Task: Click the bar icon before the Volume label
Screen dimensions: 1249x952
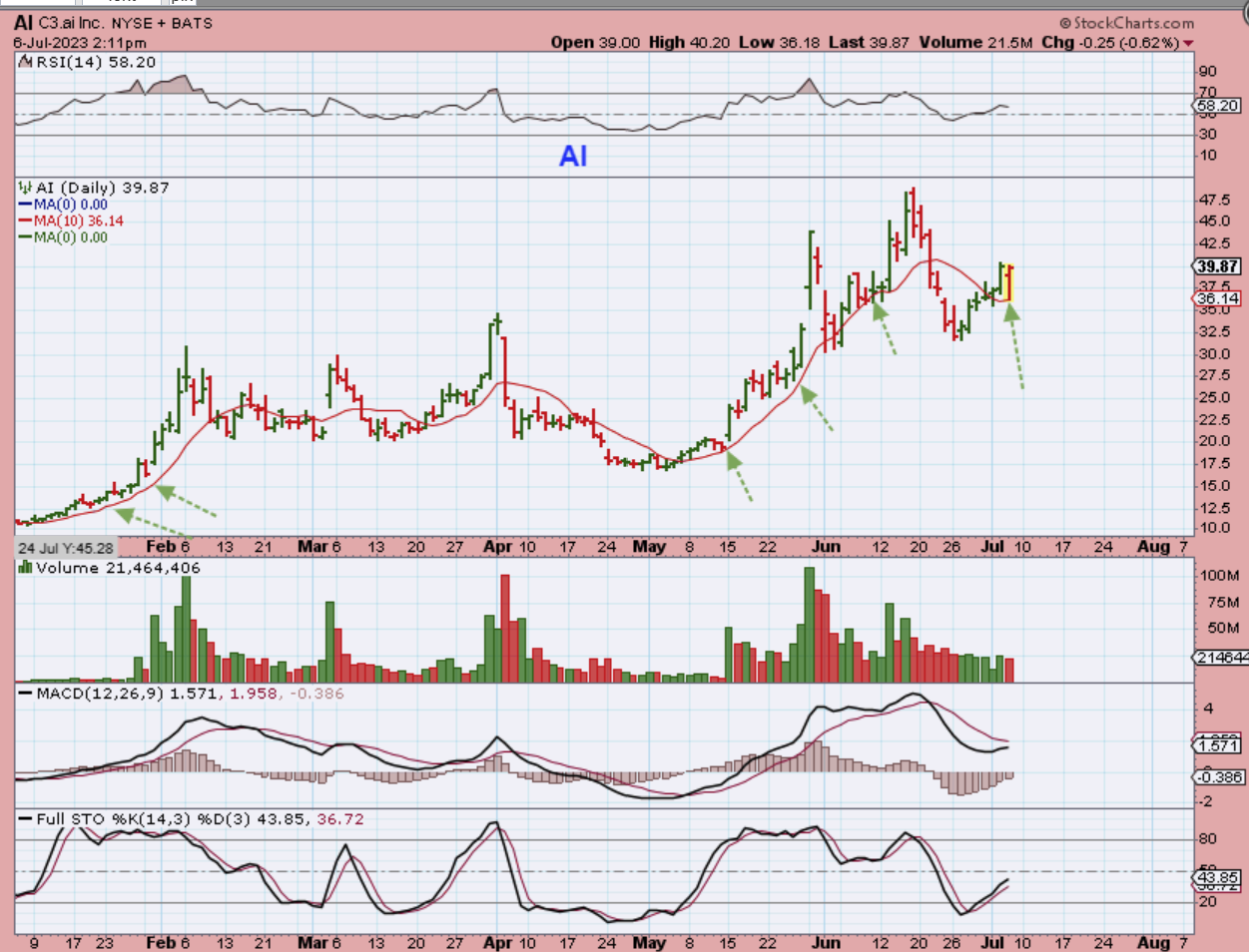Action: [x=26, y=568]
